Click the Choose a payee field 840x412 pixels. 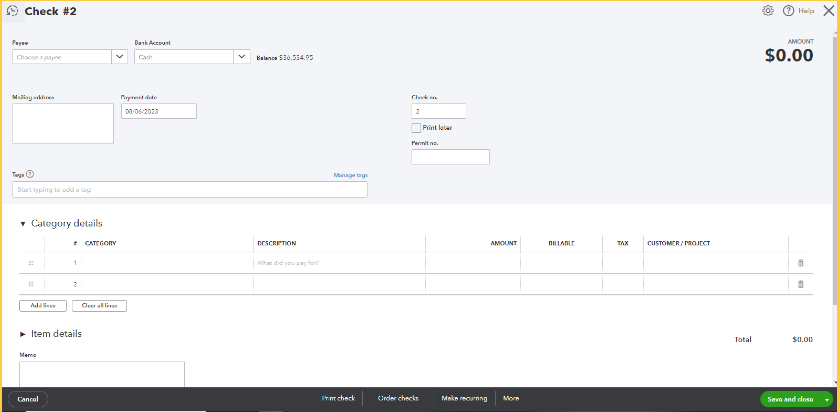(62, 57)
